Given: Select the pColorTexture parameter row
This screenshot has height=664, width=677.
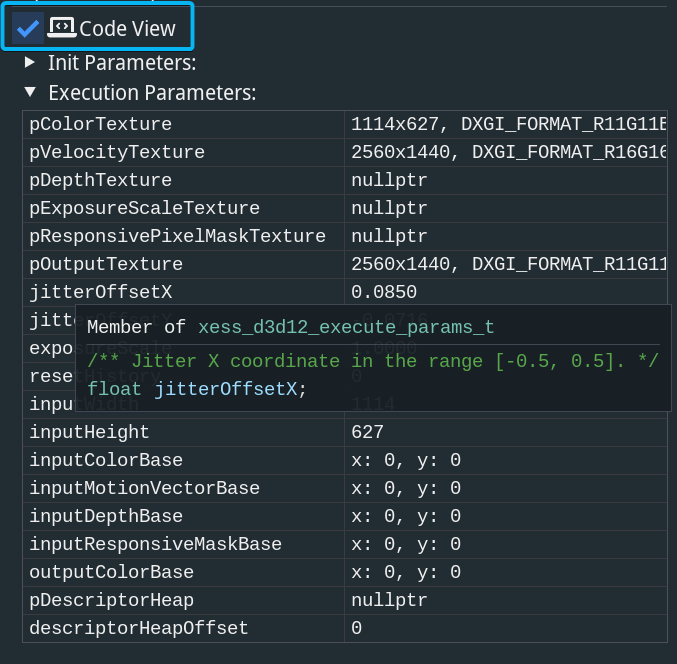Looking at the screenshot, I should tap(100, 124).
